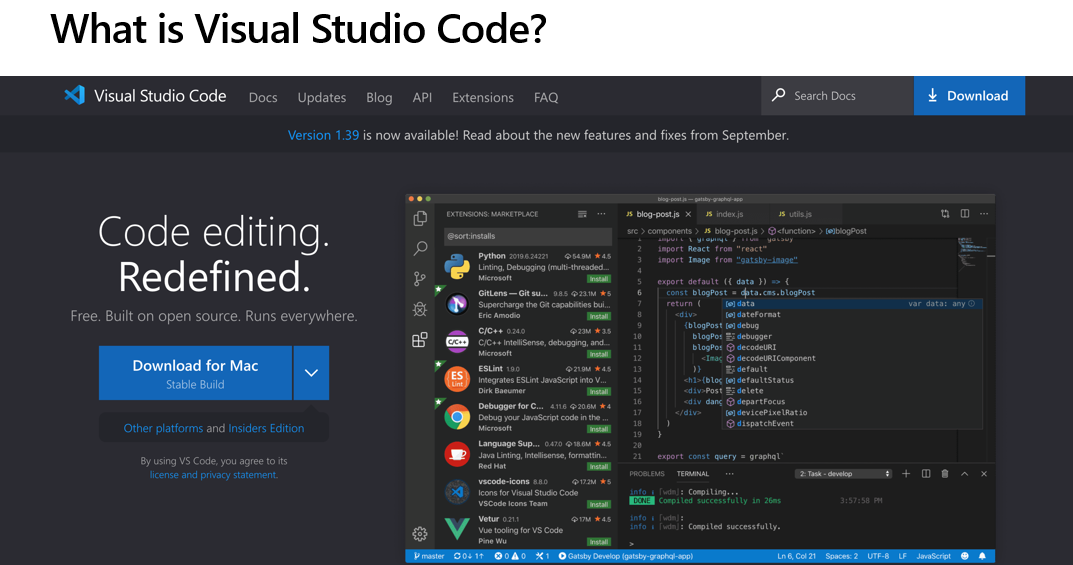
Task: Open the Explorer icon in the activity bar
Action: pyautogui.click(x=420, y=218)
